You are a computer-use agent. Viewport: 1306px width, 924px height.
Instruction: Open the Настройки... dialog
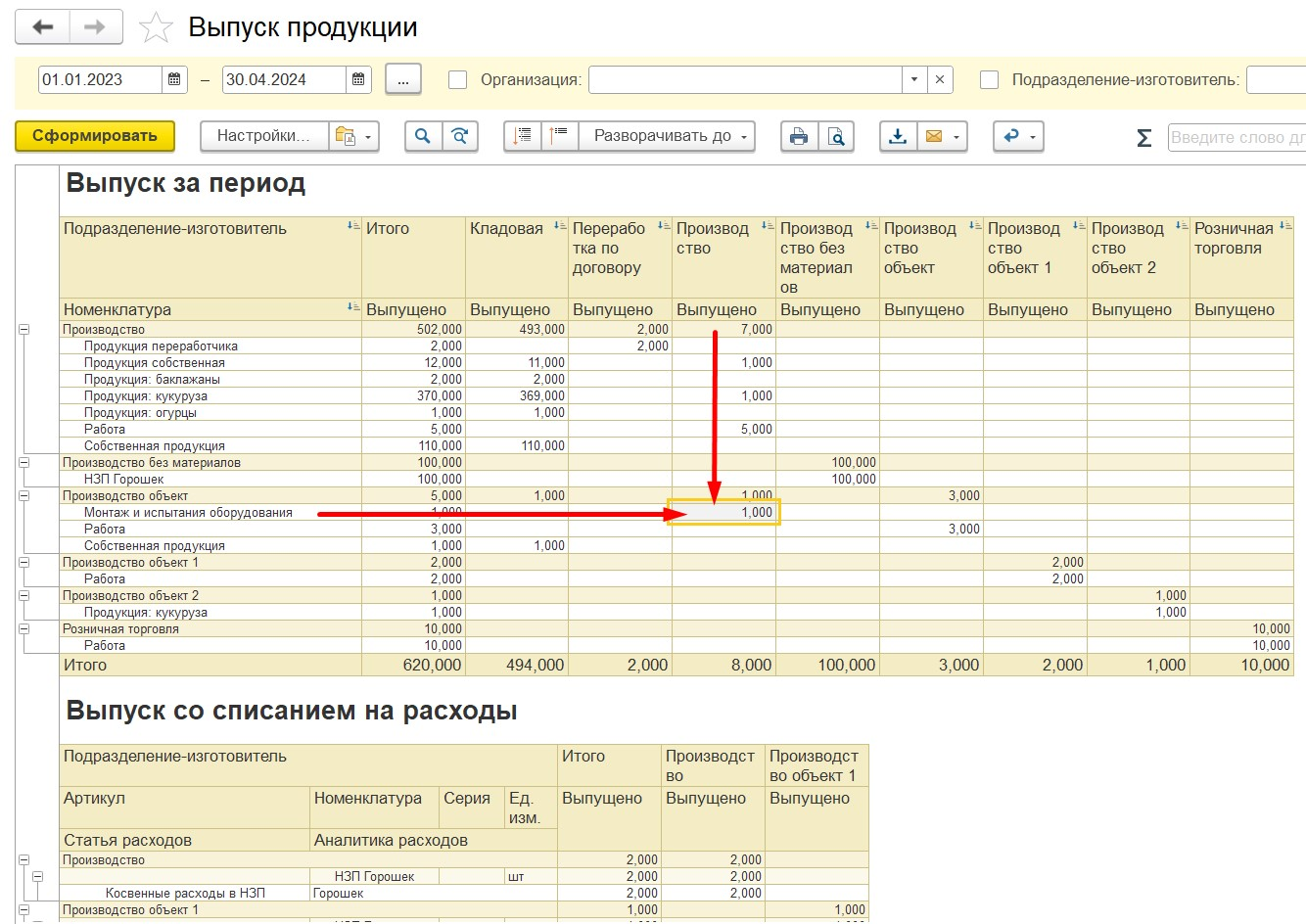263,136
